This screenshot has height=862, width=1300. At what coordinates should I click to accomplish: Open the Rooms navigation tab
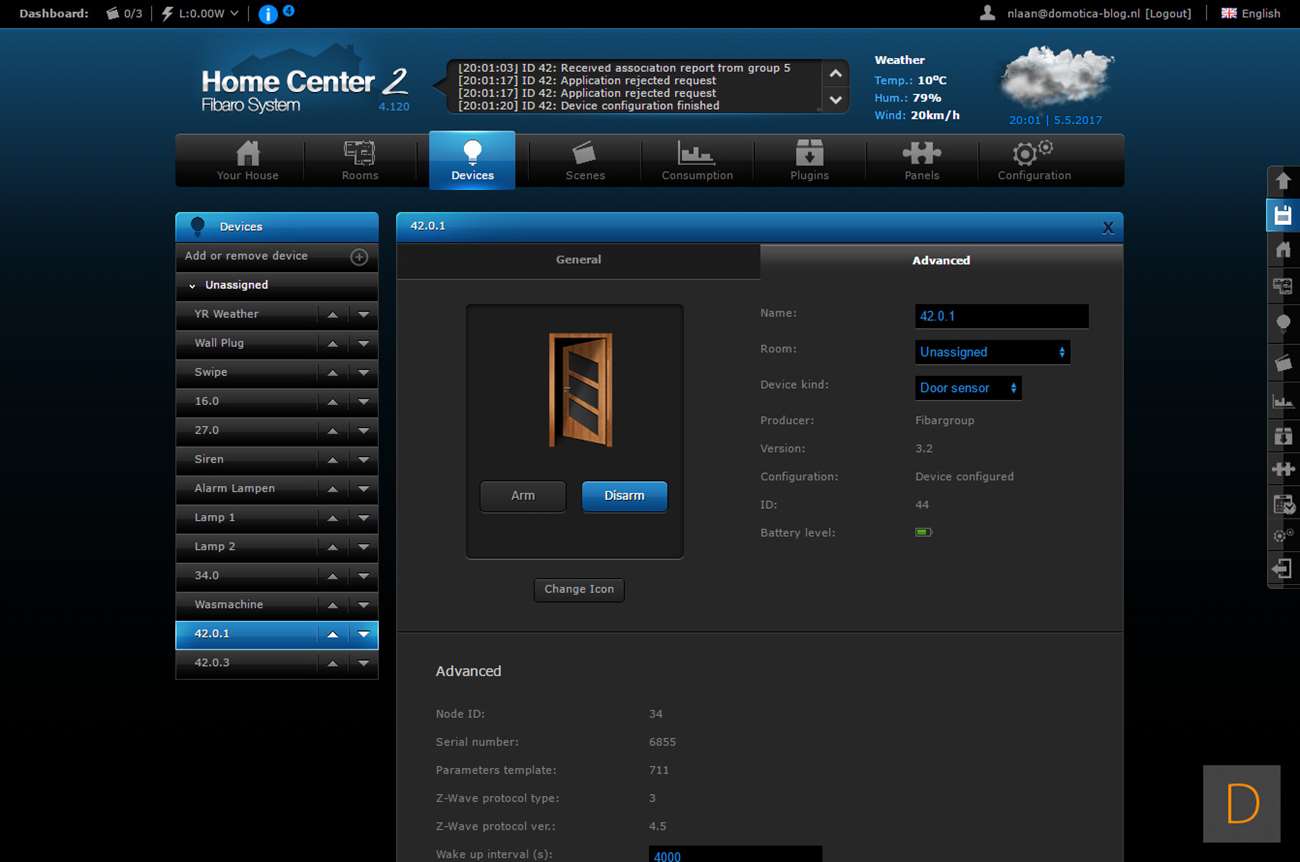tap(360, 160)
